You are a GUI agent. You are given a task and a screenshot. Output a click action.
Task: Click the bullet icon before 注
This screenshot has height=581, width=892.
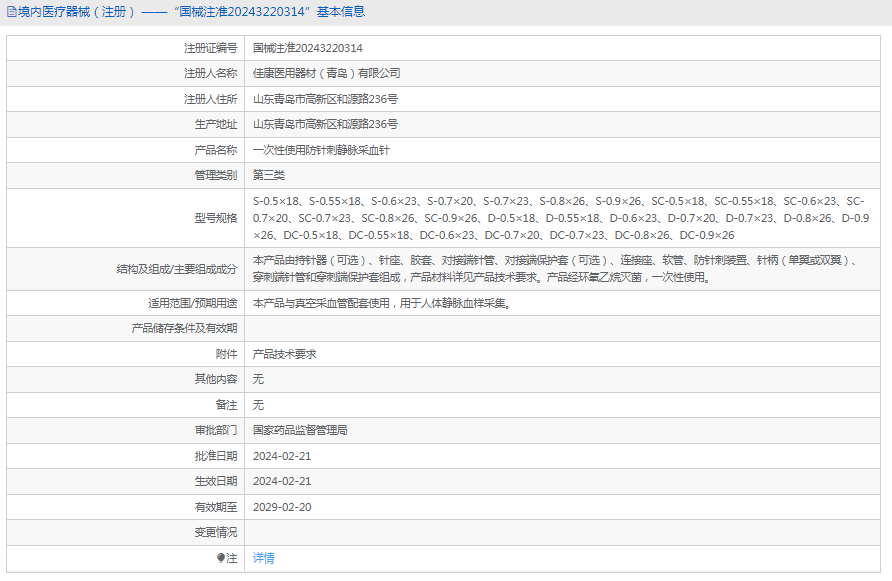[x=221, y=558]
